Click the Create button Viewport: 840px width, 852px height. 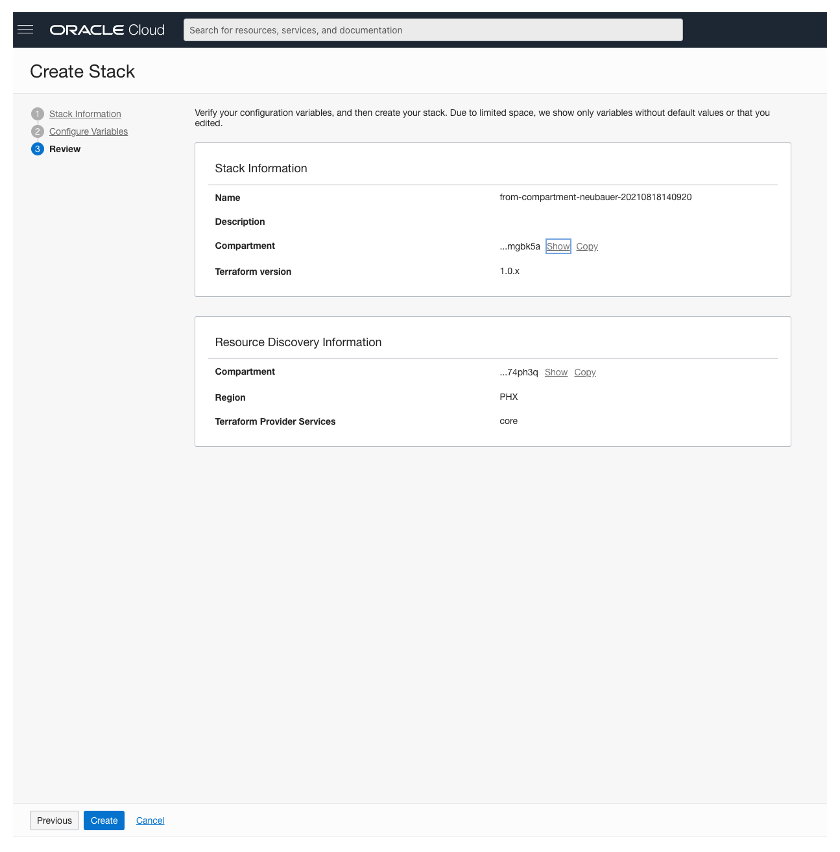tap(104, 820)
